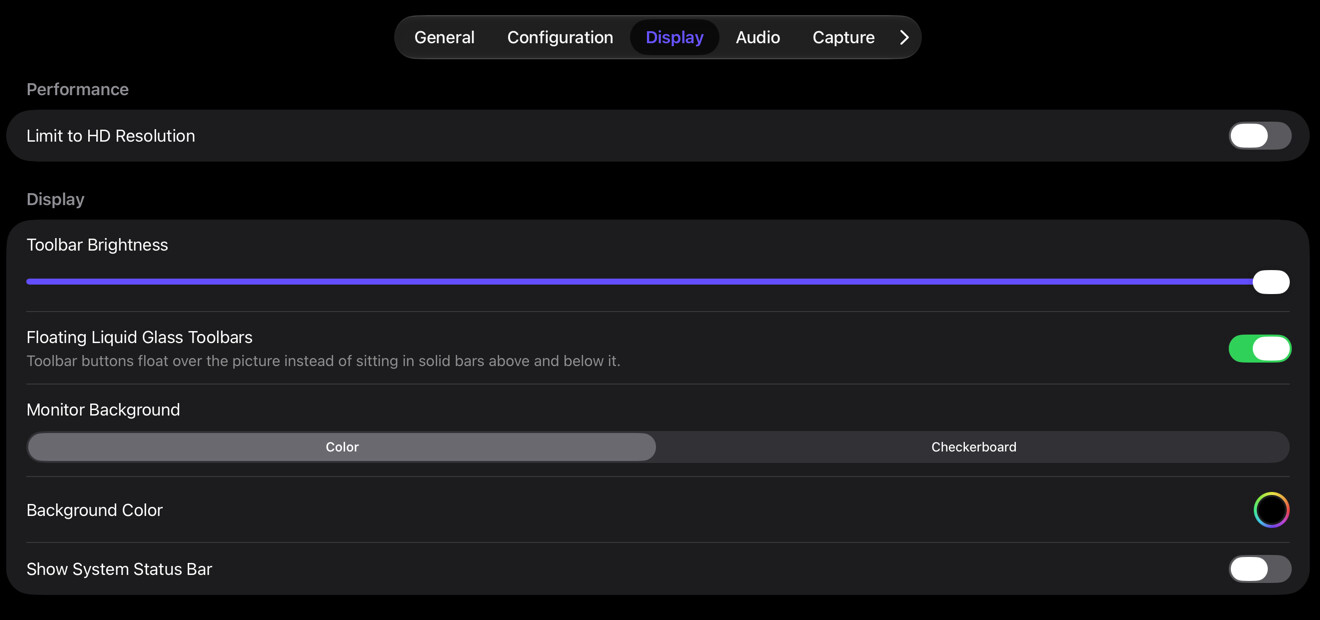Image resolution: width=1320 pixels, height=620 pixels.
Task: Click the Background Color label
Action: [94, 510]
